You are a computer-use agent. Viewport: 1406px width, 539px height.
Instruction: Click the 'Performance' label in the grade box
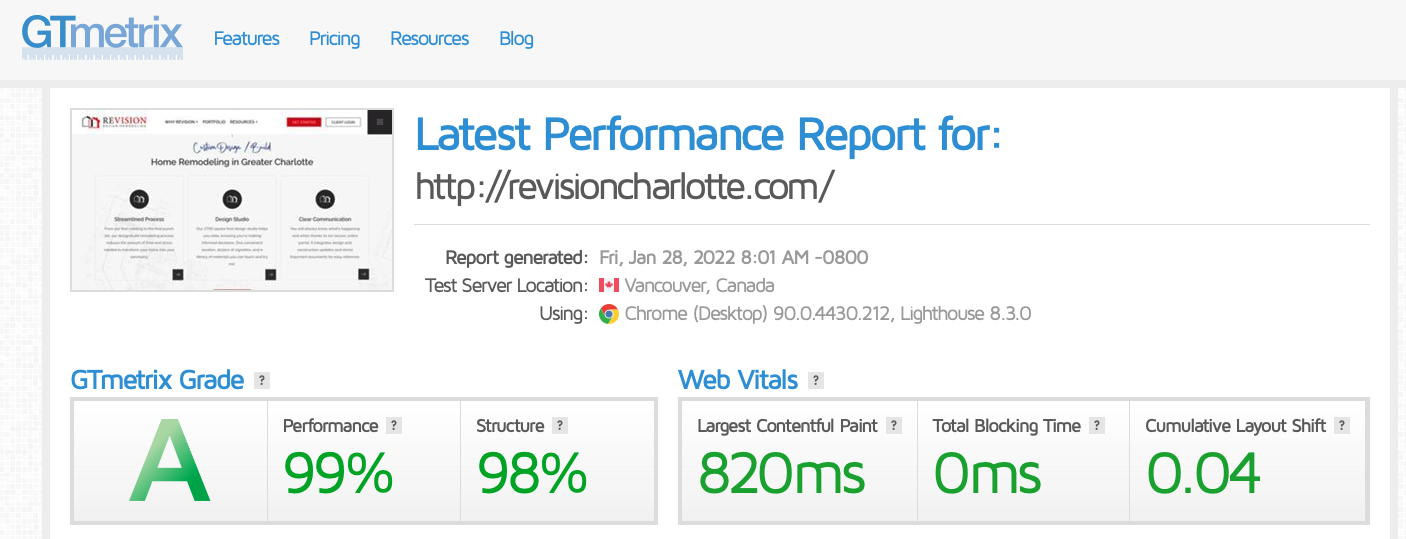pyautogui.click(x=331, y=425)
